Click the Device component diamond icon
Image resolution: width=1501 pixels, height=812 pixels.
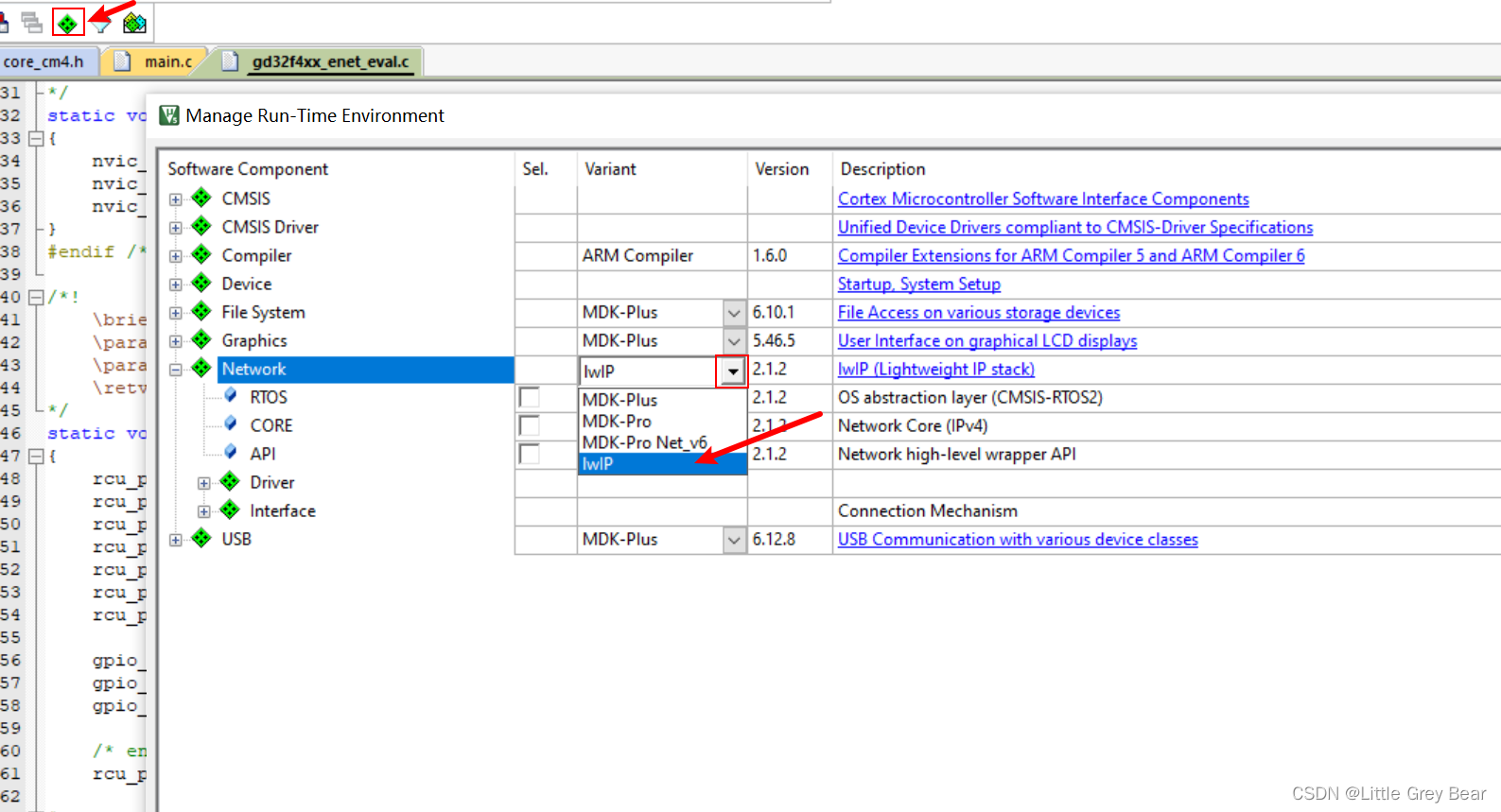tap(201, 283)
